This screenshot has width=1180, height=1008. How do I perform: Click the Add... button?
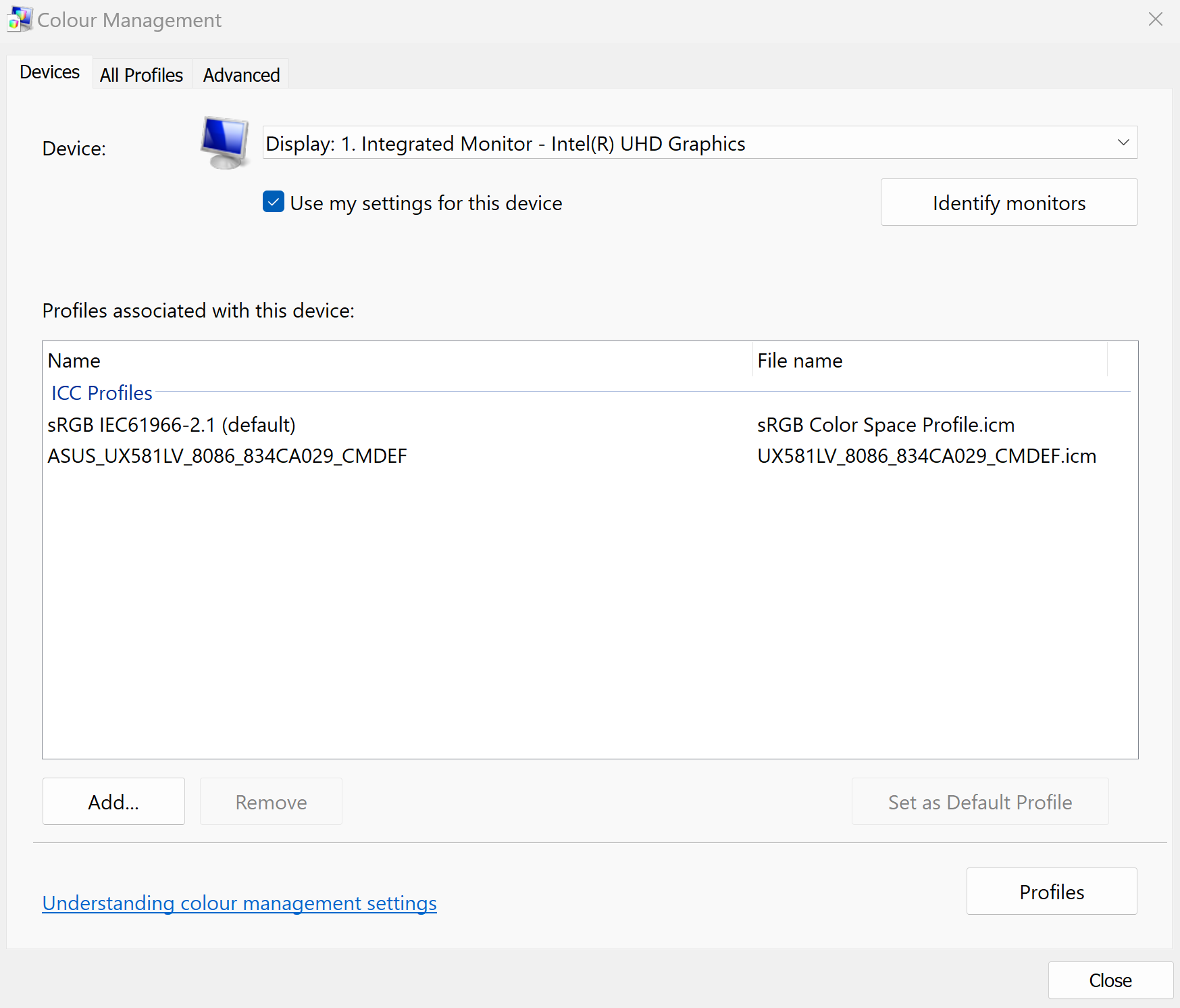point(113,802)
